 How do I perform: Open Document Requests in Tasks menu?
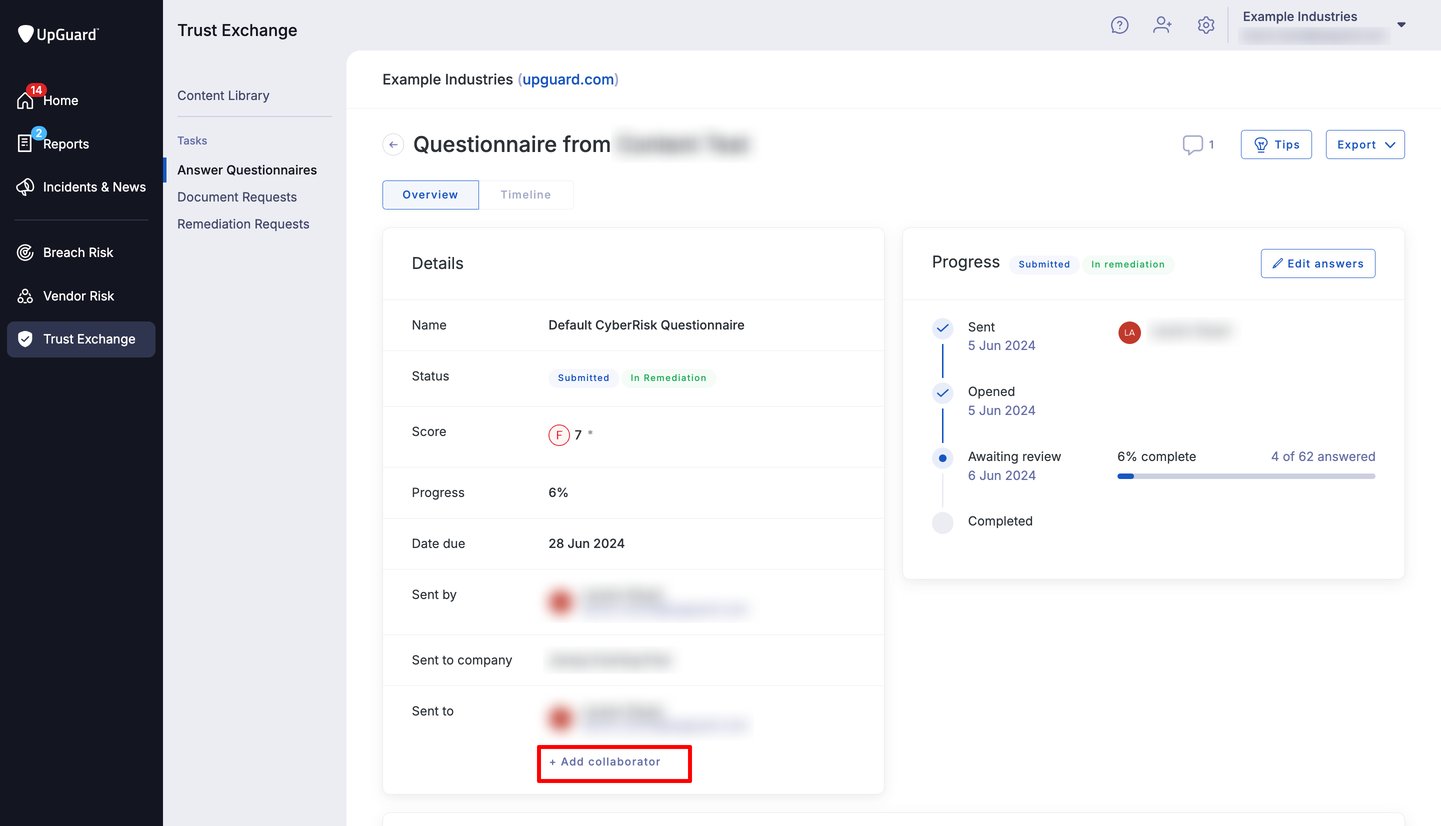pos(237,197)
